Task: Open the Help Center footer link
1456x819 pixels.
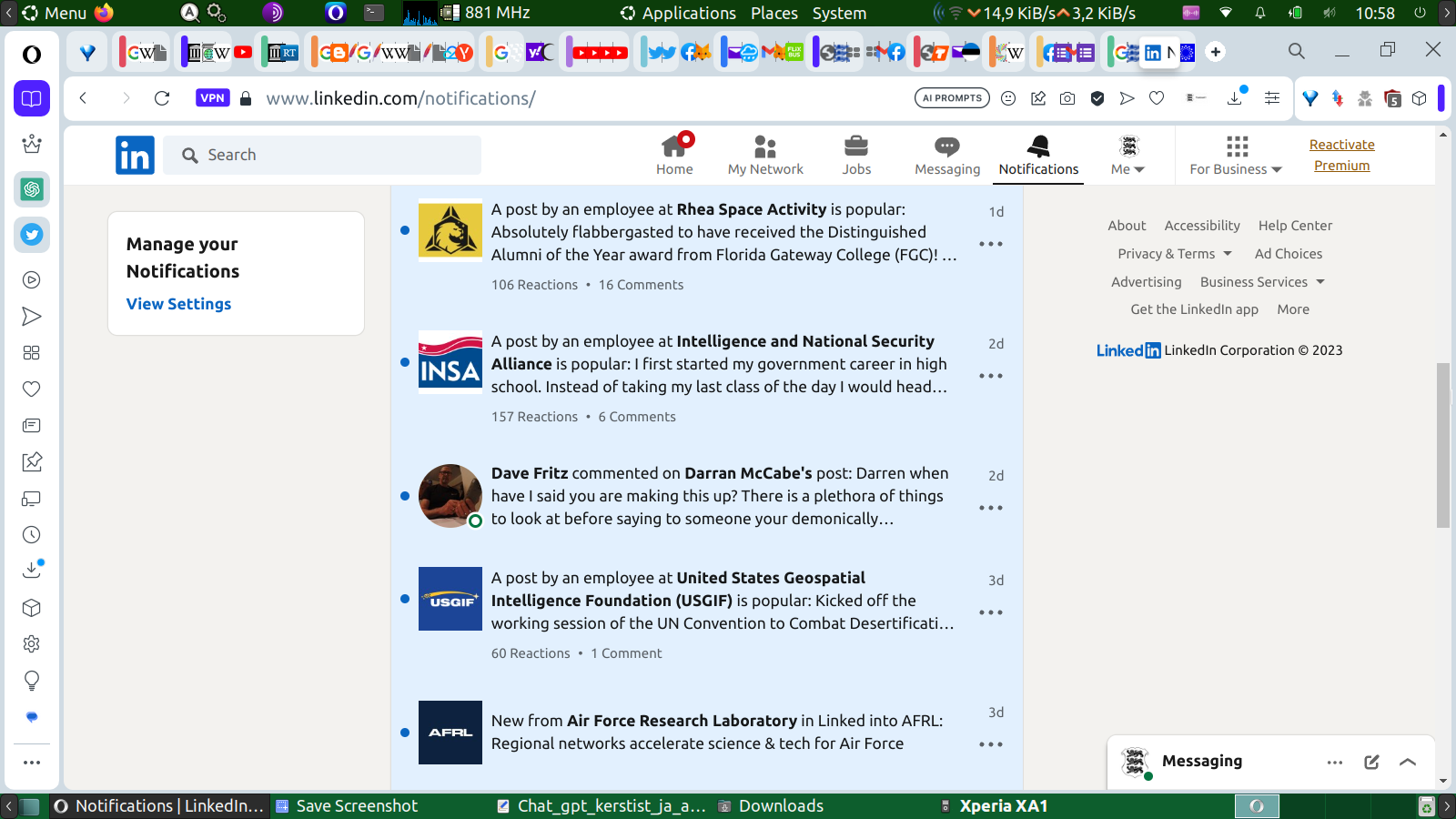Action: (1295, 226)
